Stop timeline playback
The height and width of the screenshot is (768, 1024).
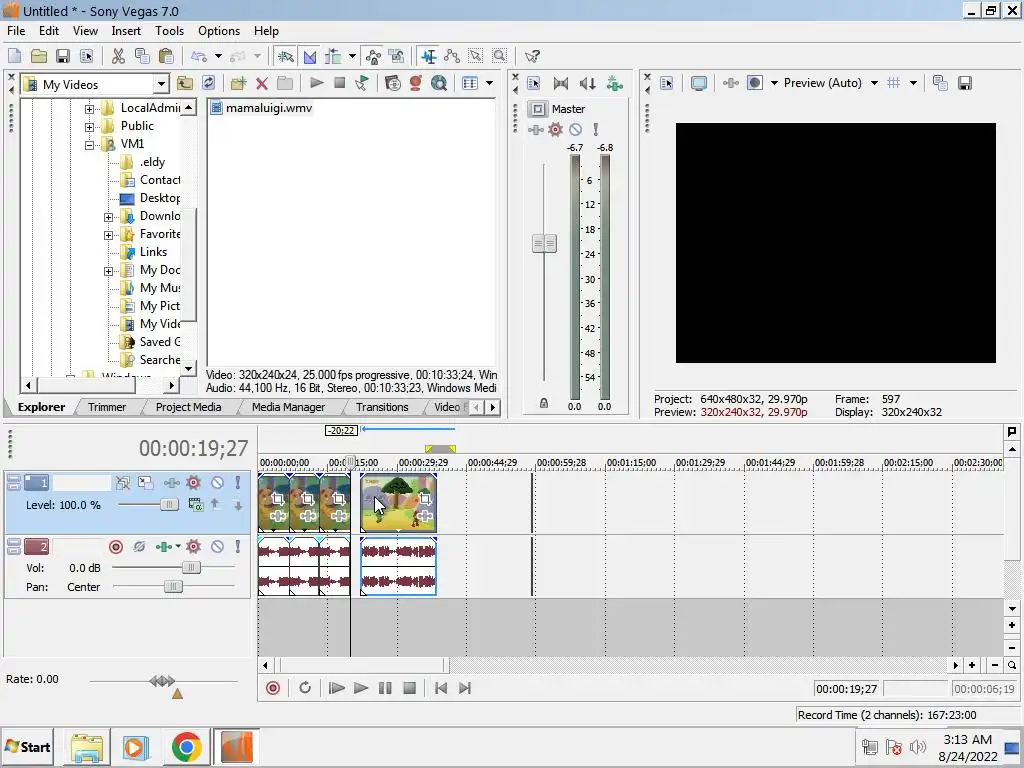tap(409, 688)
